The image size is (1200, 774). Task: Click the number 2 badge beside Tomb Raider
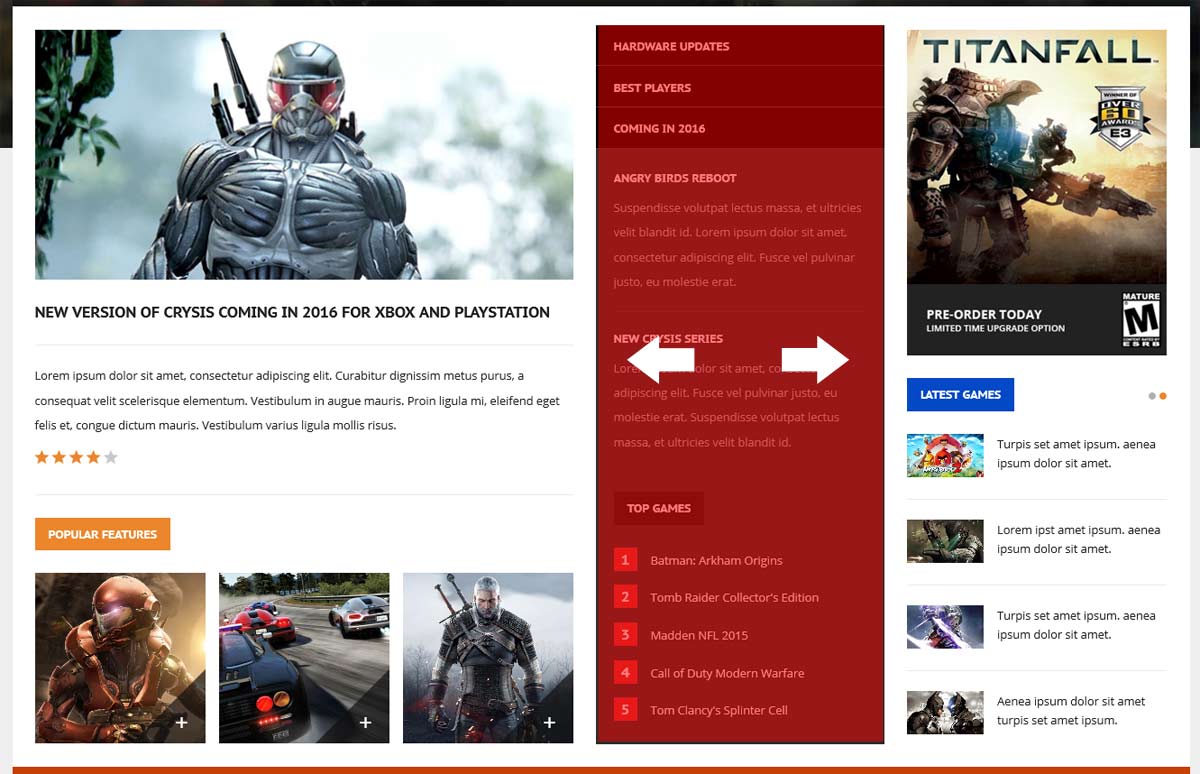point(625,597)
